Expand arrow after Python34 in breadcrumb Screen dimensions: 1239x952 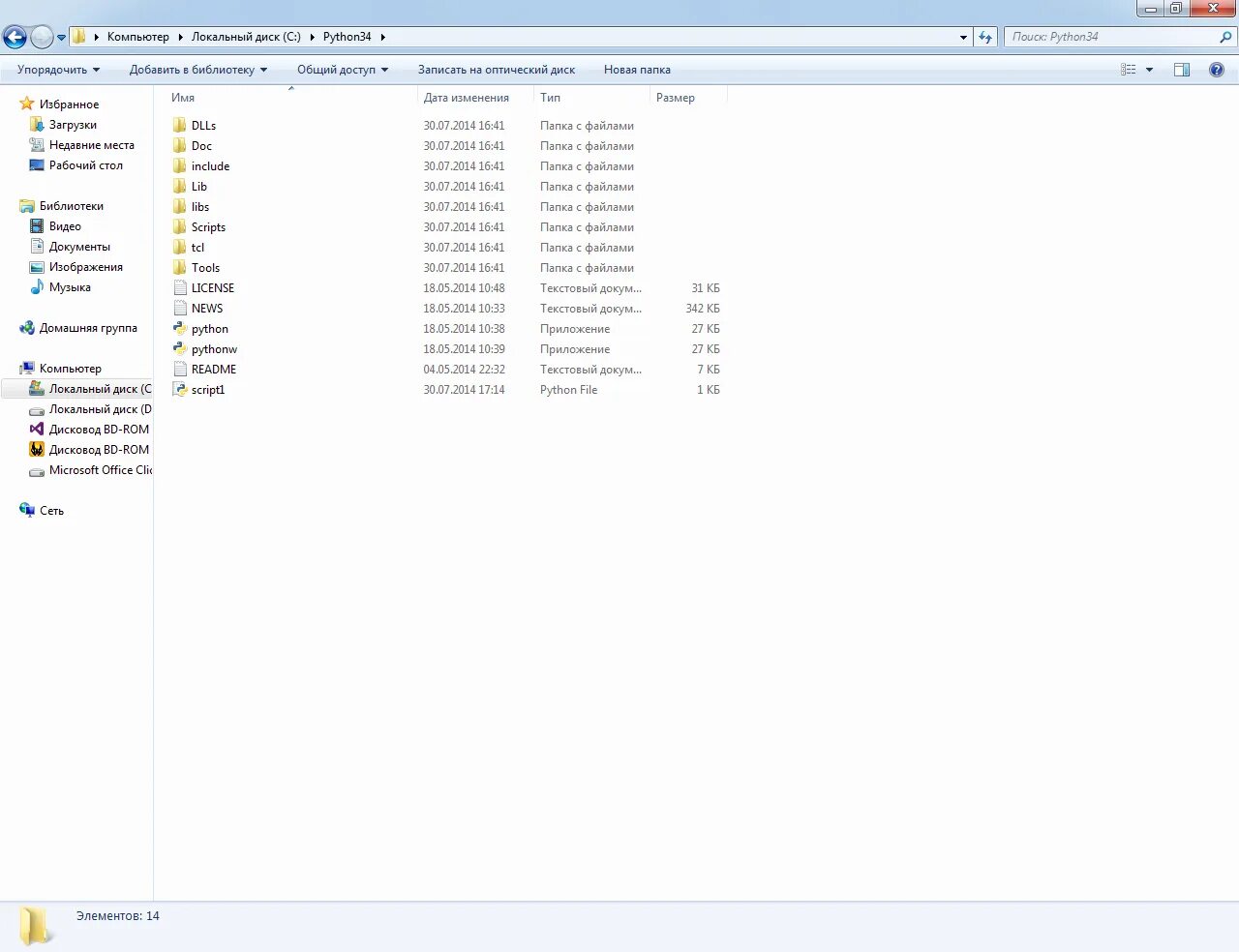coord(383,37)
